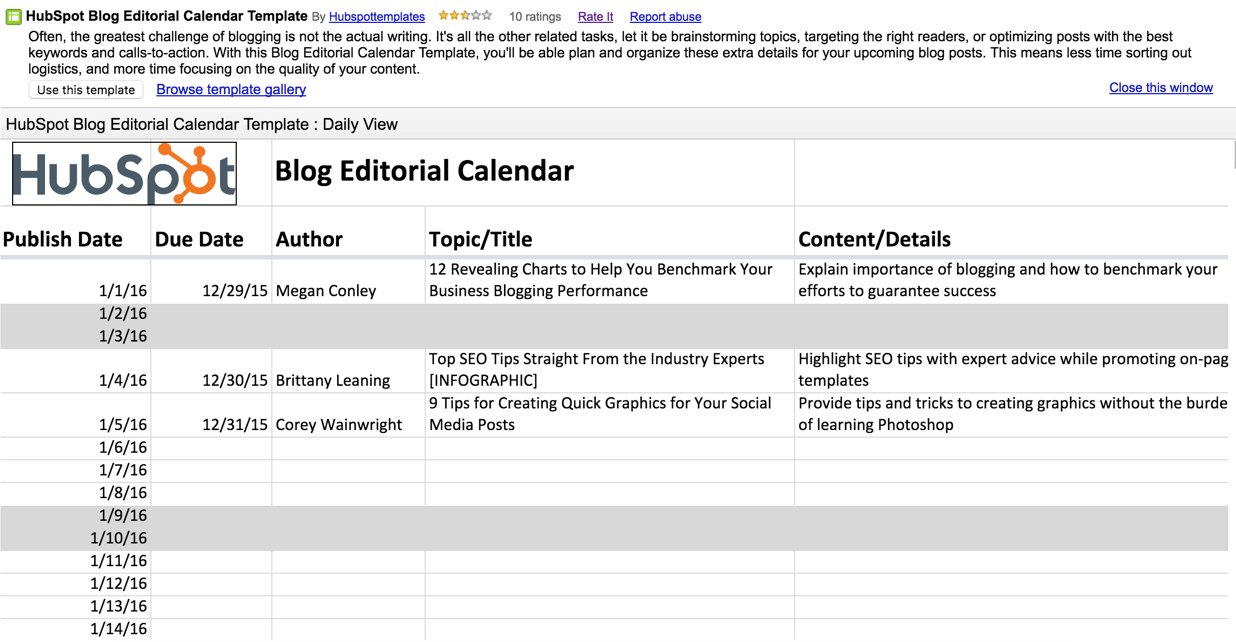
Task: Click the Author column header cell
Action: click(x=309, y=239)
